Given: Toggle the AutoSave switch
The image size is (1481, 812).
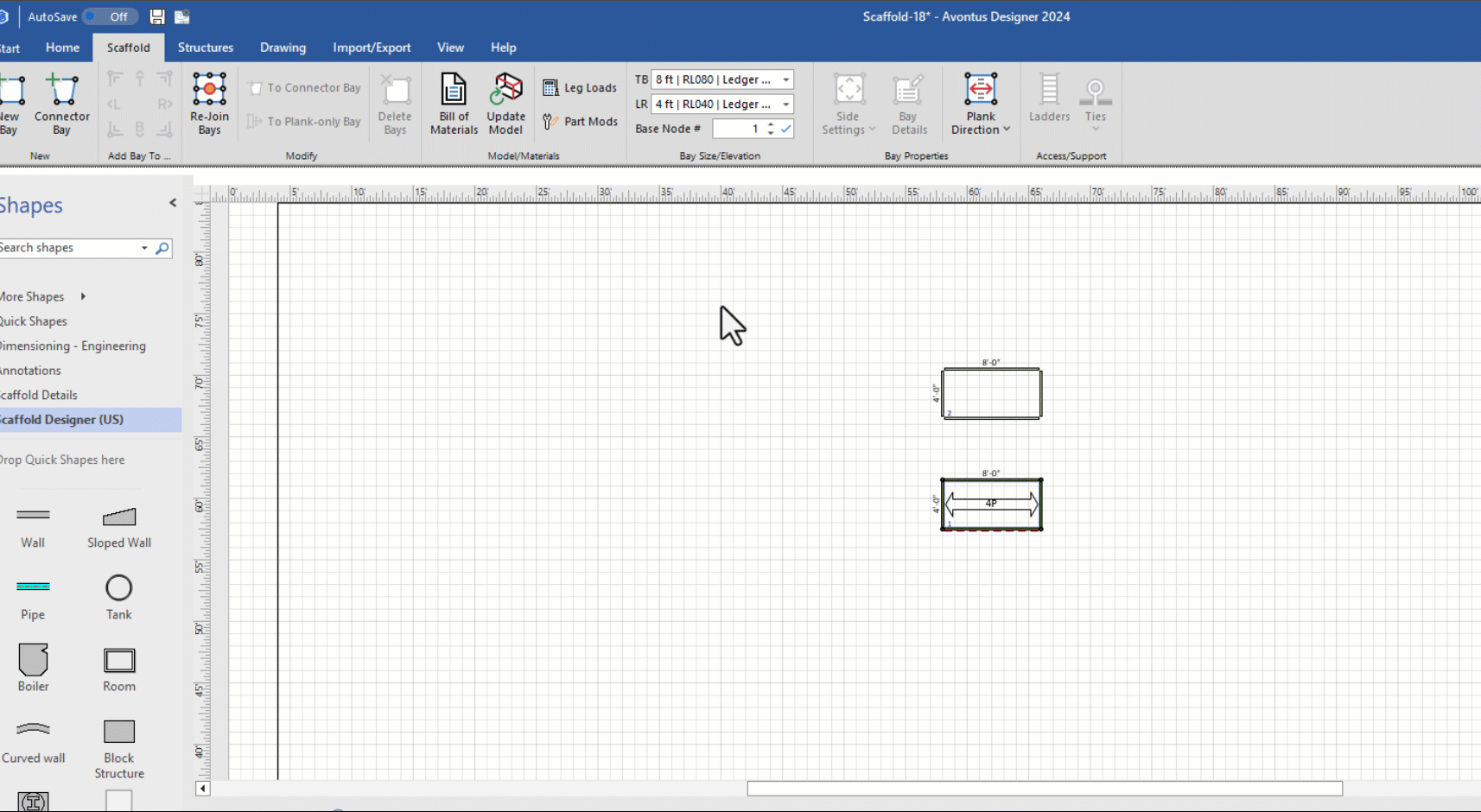Looking at the screenshot, I should (x=110, y=16).
